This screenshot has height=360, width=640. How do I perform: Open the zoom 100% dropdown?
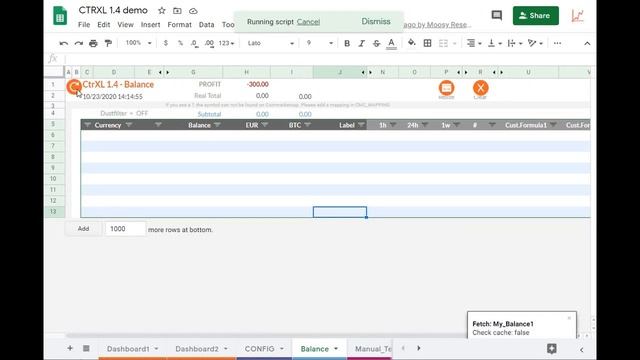[x=138, y=43]
